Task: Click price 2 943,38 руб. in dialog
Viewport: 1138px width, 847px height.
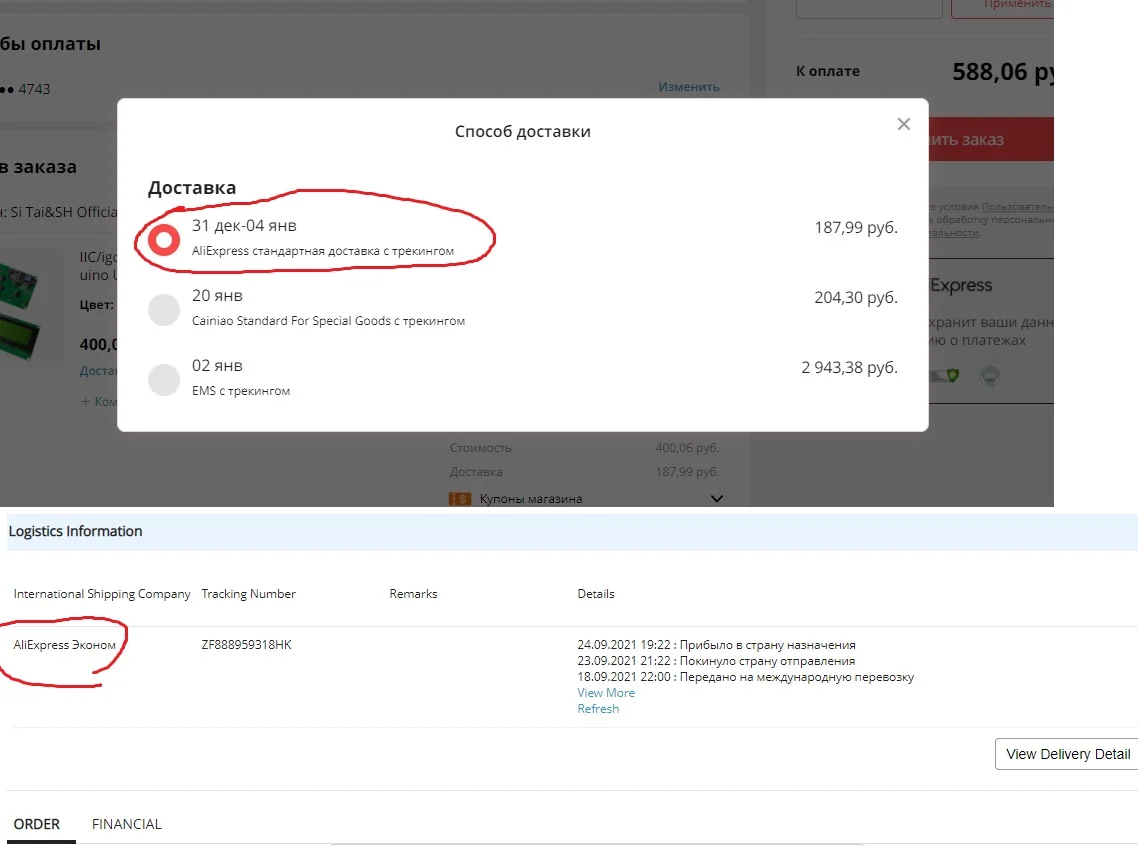Action: [x=849, y=367]
